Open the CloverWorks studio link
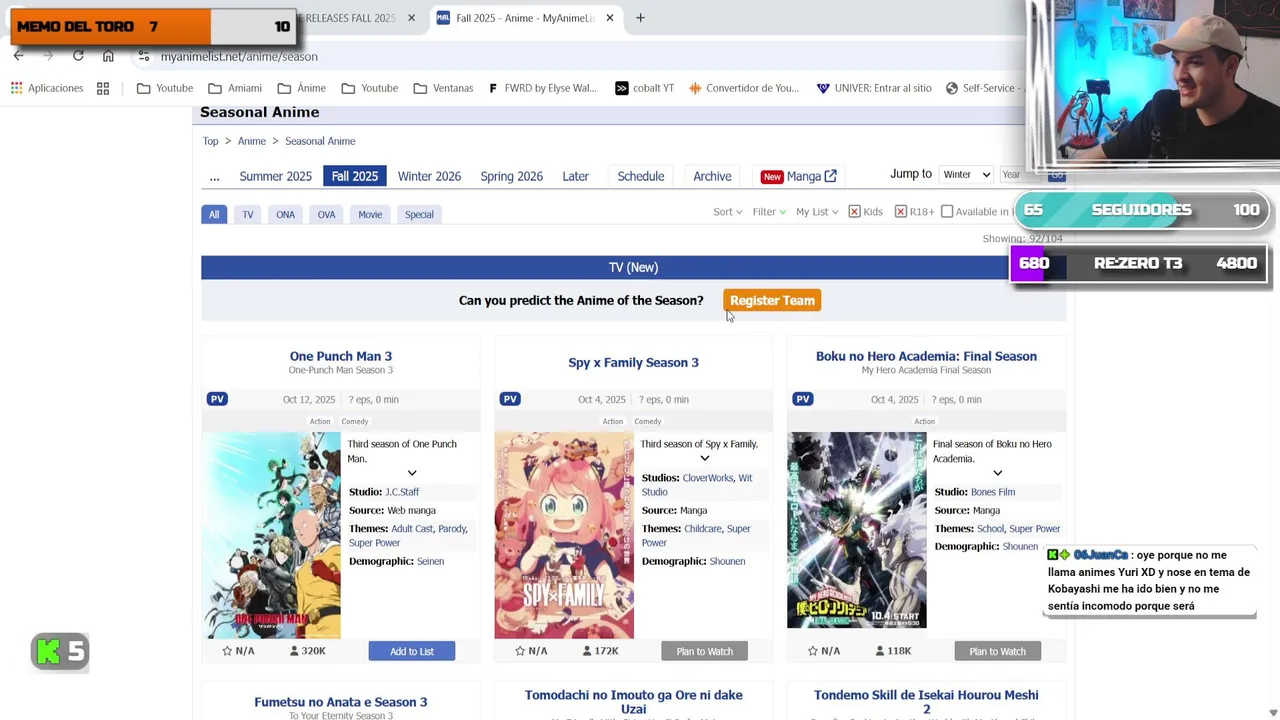Screen dimensions: 1280x720 pyautogui.click(x=707, y=478)
